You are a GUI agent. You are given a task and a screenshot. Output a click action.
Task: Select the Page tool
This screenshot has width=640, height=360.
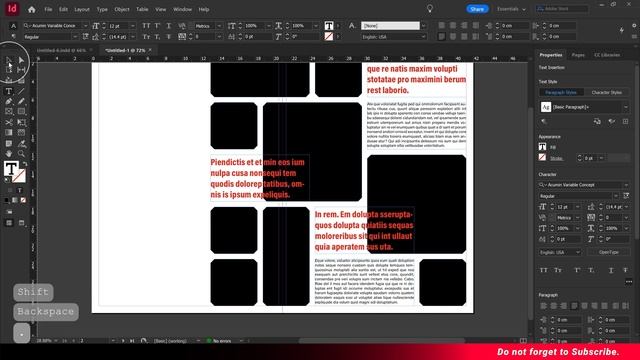point(9,70)
